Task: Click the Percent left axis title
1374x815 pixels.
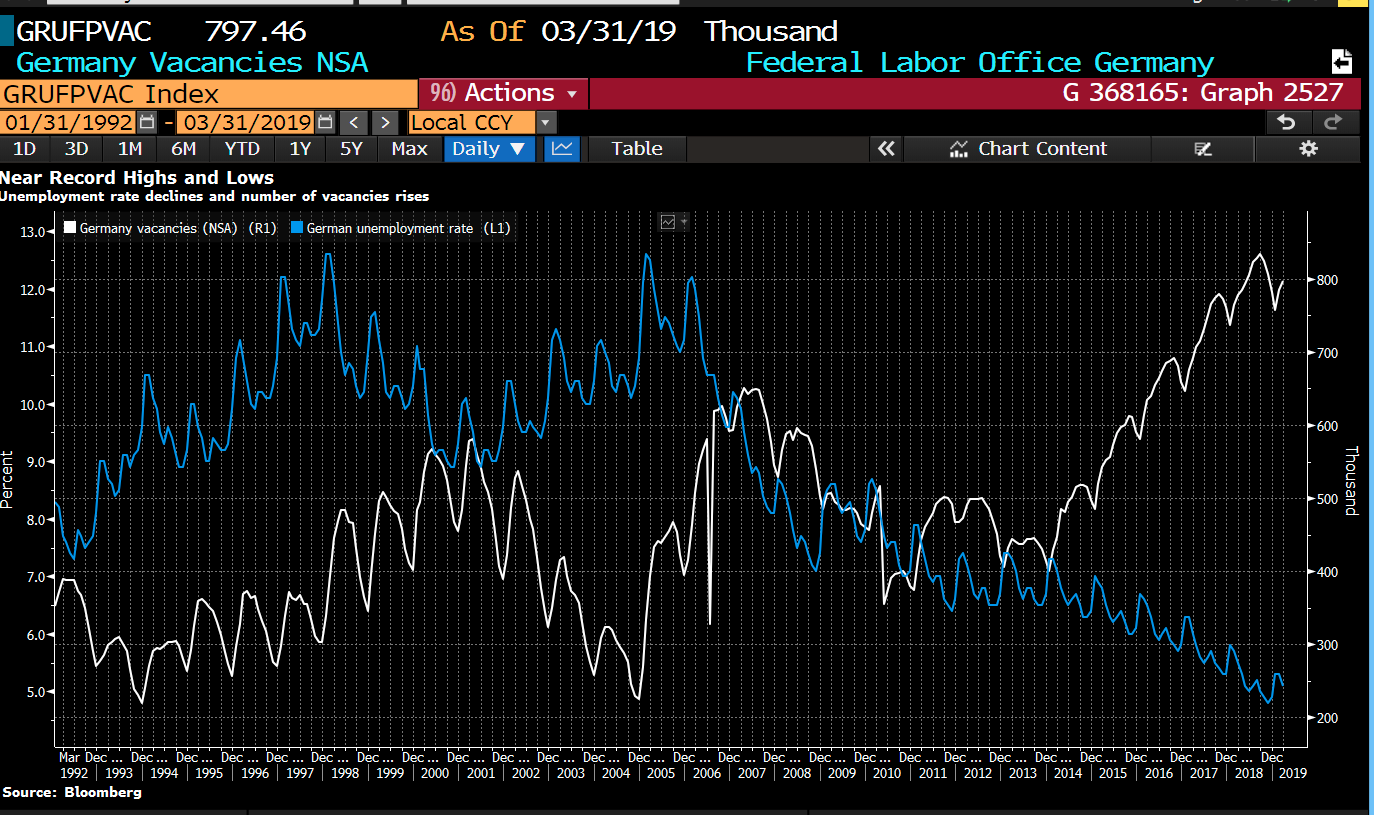Action: (x=7, y=480)
